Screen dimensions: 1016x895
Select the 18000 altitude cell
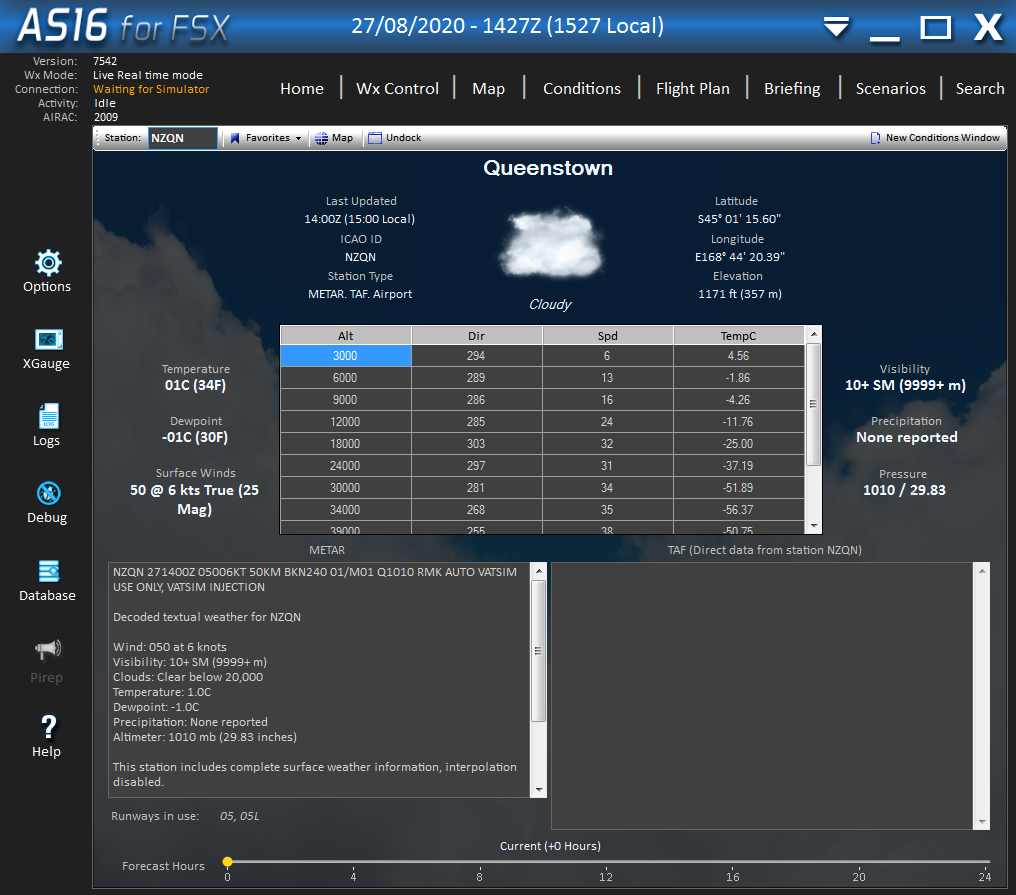pyautogui.click(x=345, y=444)
